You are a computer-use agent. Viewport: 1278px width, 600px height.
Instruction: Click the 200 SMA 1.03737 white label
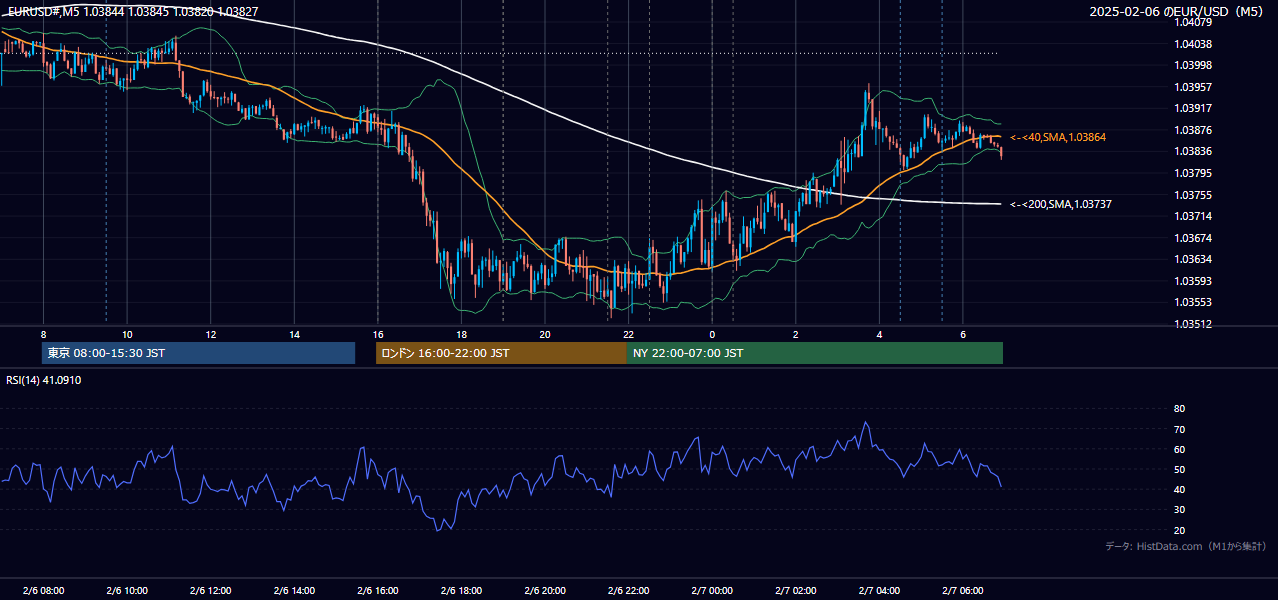coord(1061,204)
